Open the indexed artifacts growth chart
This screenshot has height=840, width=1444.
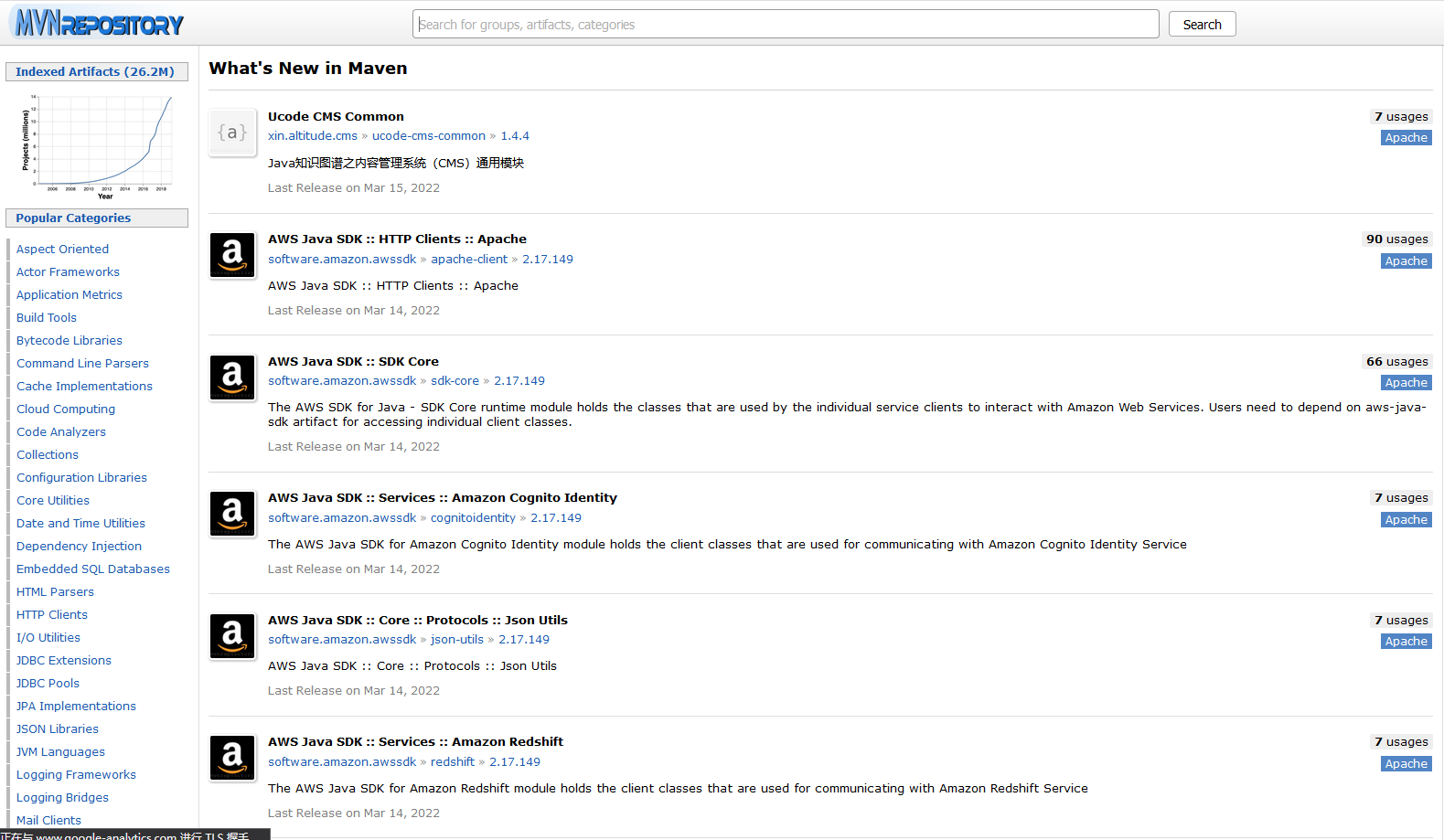[x=97, y=146]
